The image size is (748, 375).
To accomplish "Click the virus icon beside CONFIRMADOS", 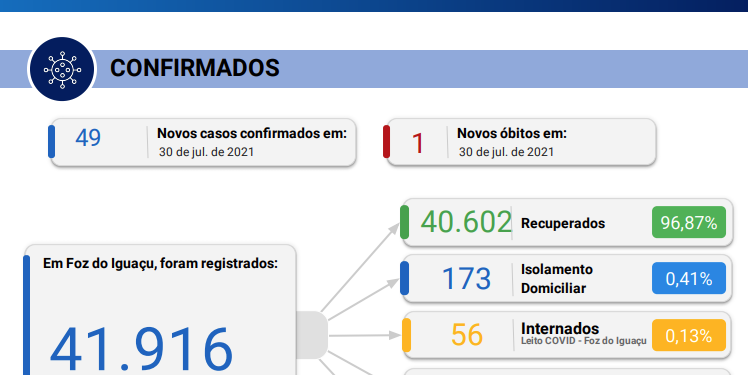I will [62, 69].
